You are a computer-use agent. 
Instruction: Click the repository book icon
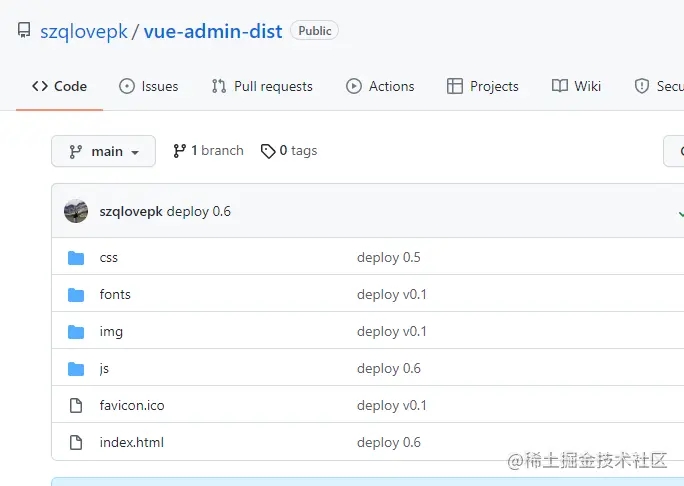click(x=24, y=31)
